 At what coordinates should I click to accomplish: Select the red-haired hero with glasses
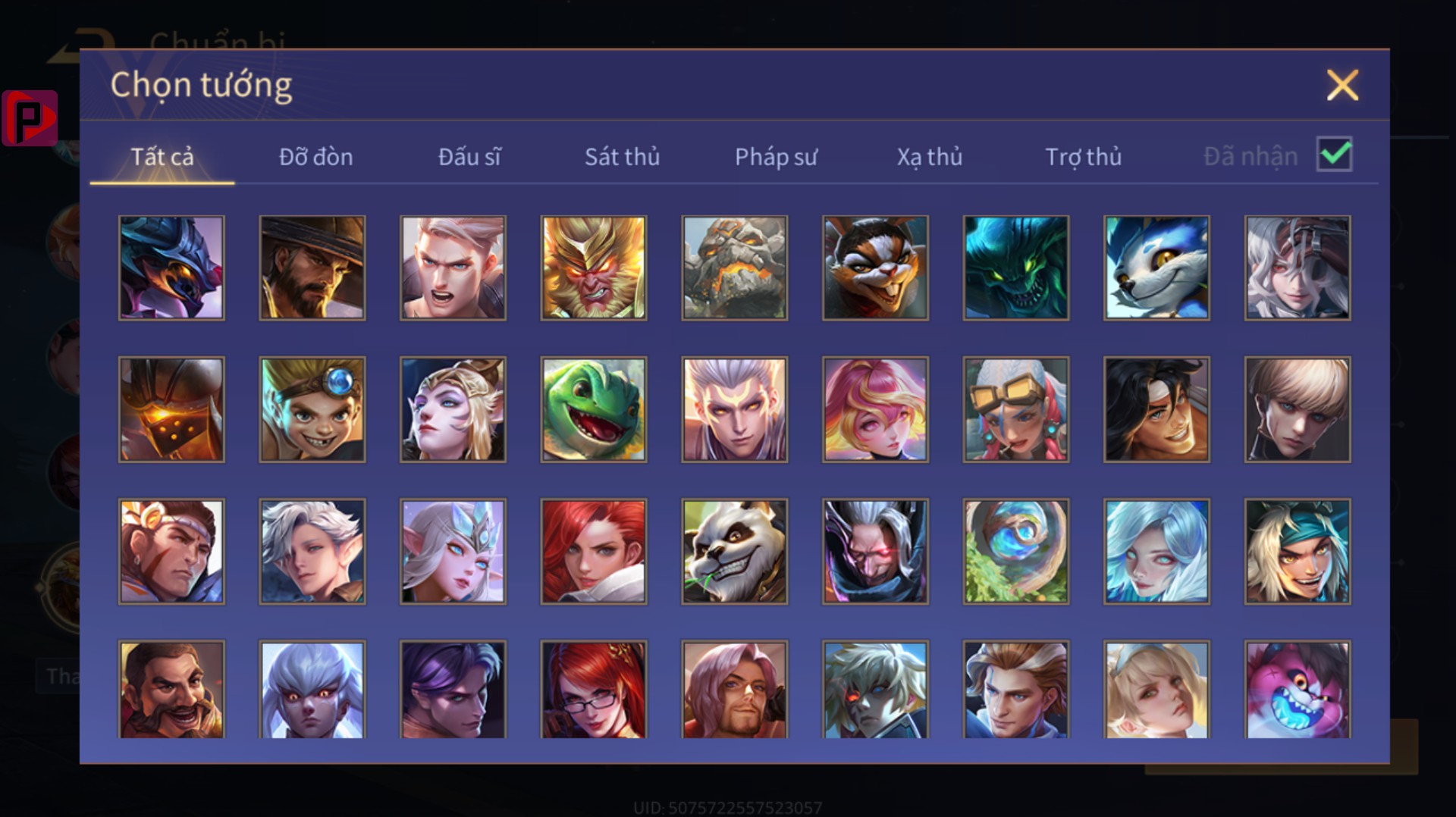594,690
